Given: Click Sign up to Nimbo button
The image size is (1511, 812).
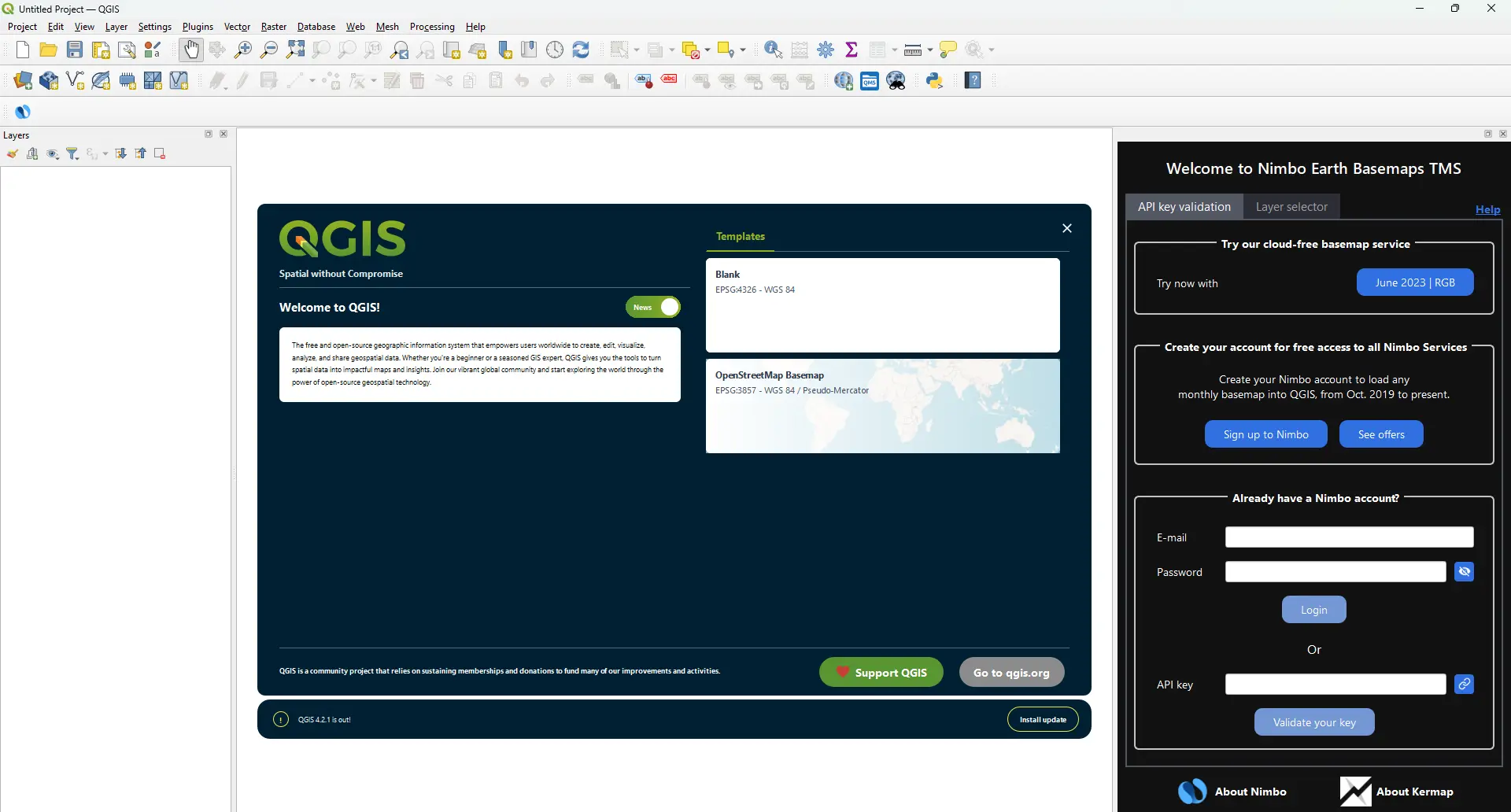Looking at the screenshot, I should tap(1265, 434).
